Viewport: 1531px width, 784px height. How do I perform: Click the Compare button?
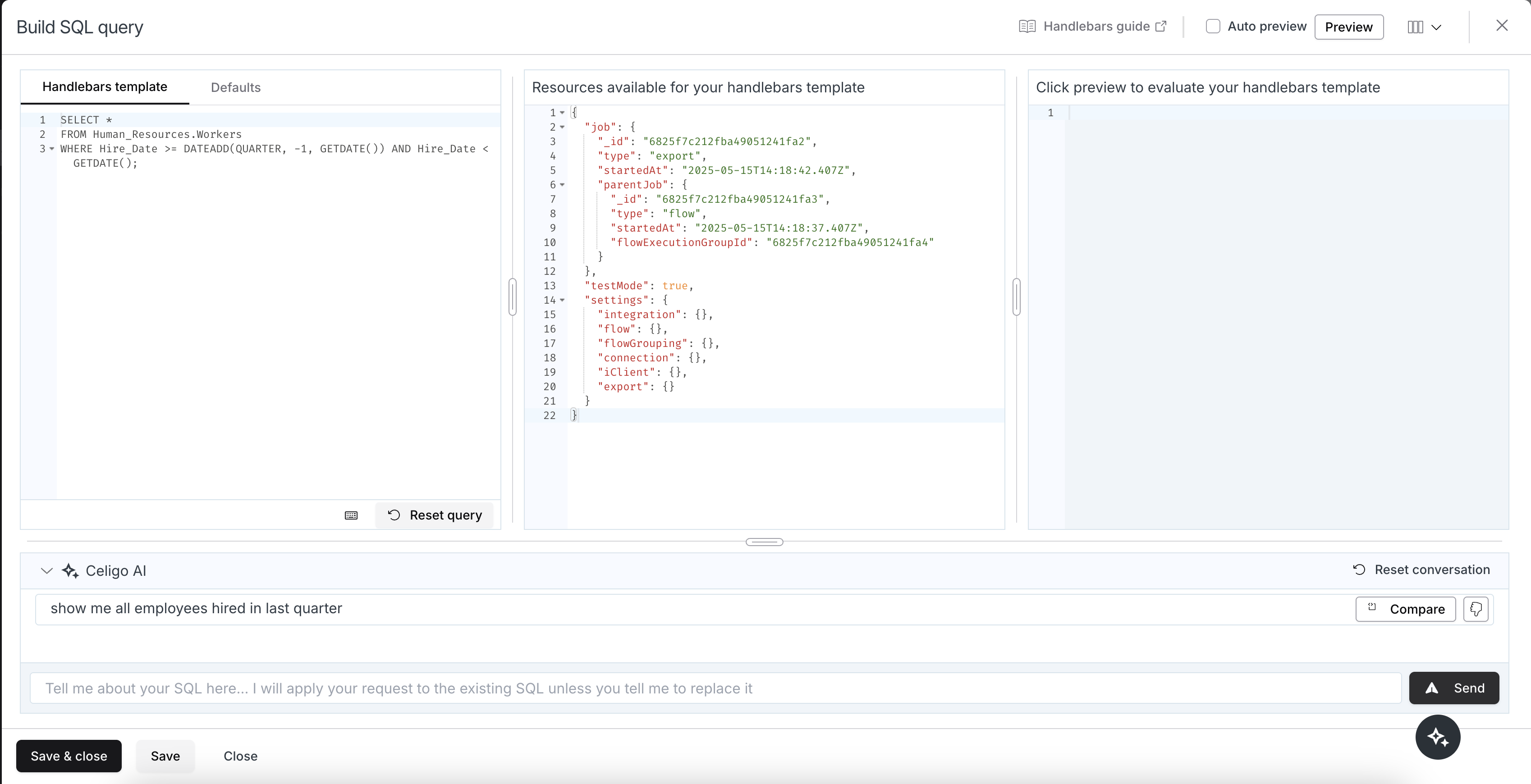tap(1405, 609)
